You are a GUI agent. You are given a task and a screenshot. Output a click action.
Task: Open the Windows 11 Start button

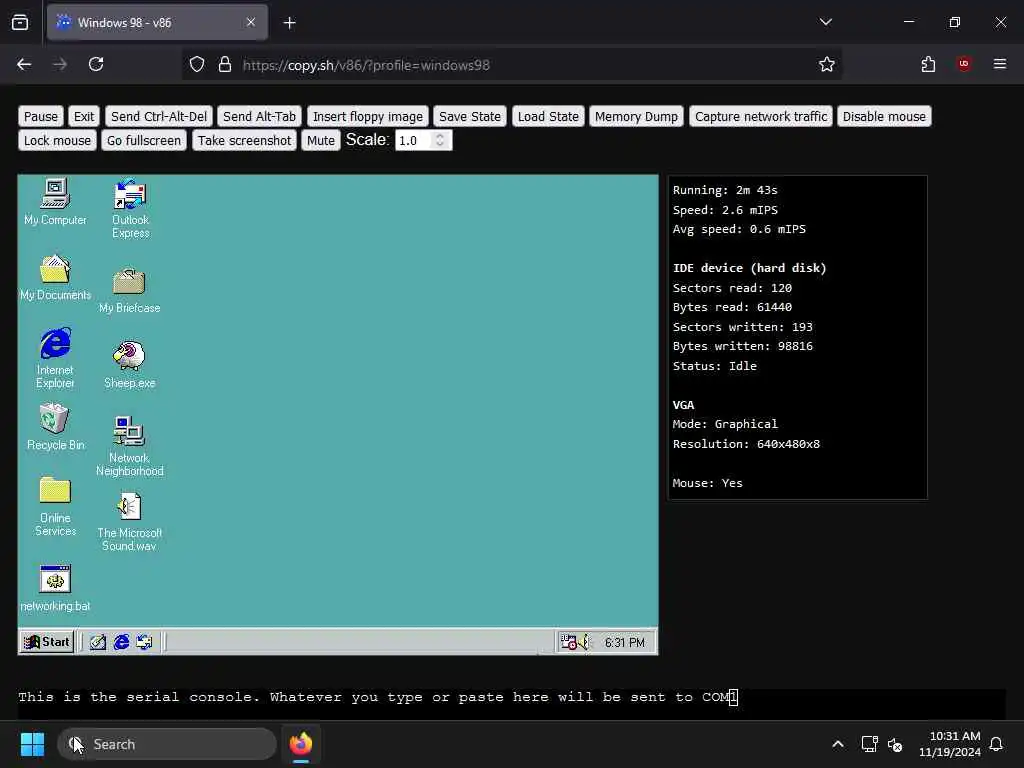32,744
